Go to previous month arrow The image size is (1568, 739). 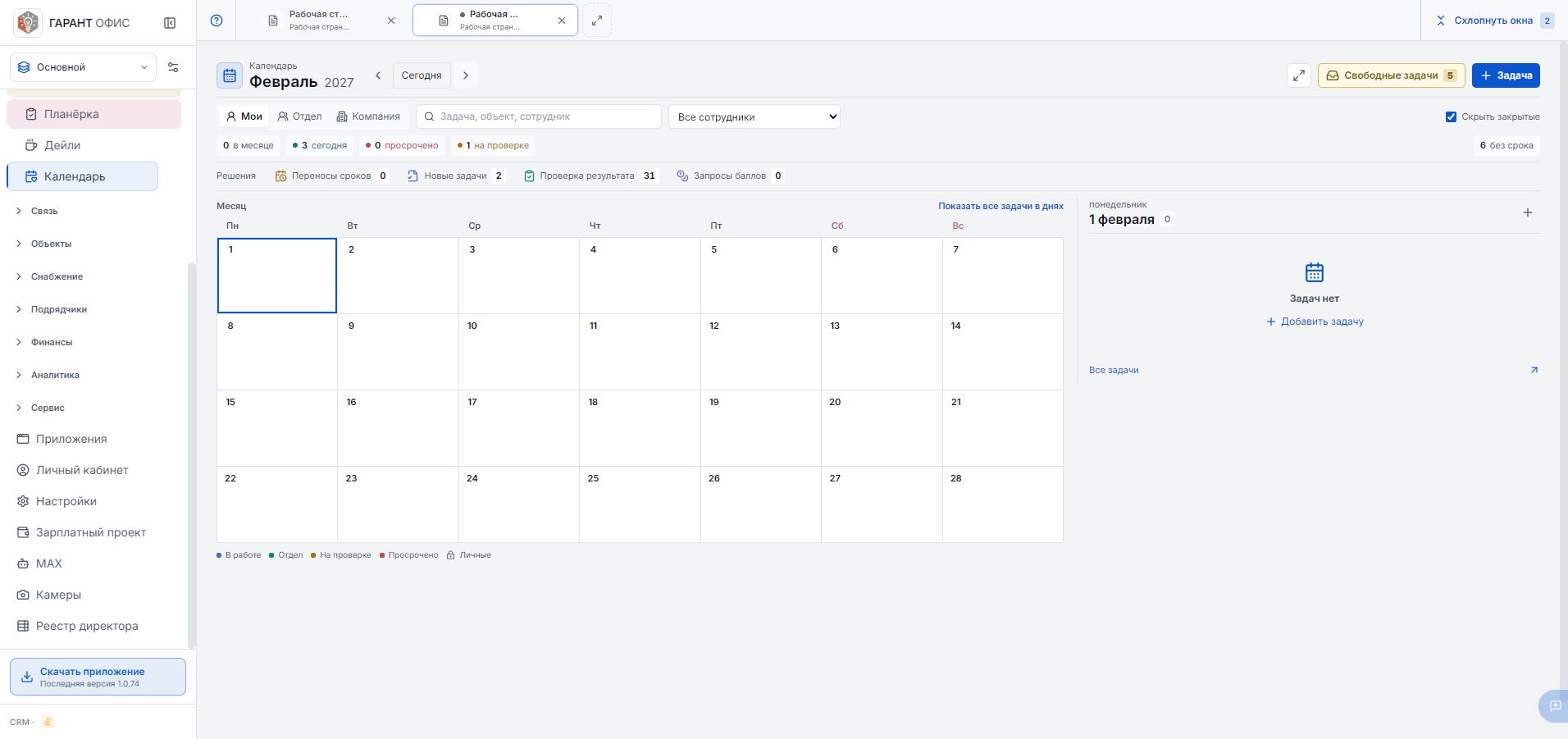(378, 75)
